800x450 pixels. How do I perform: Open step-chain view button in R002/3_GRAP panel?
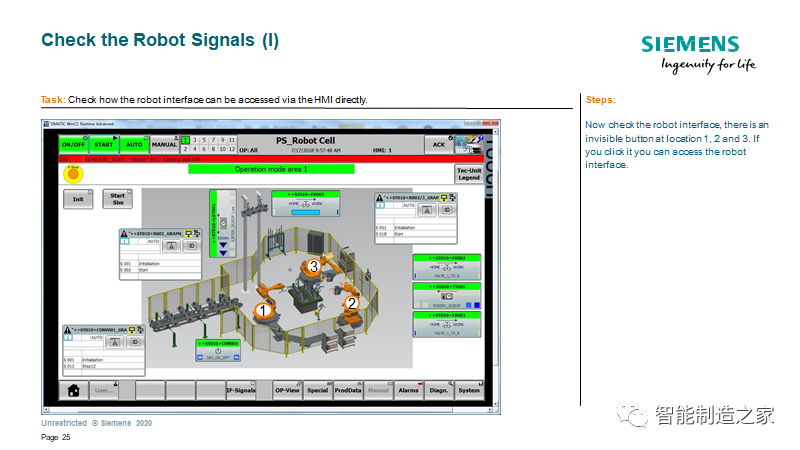pos(427,210)
